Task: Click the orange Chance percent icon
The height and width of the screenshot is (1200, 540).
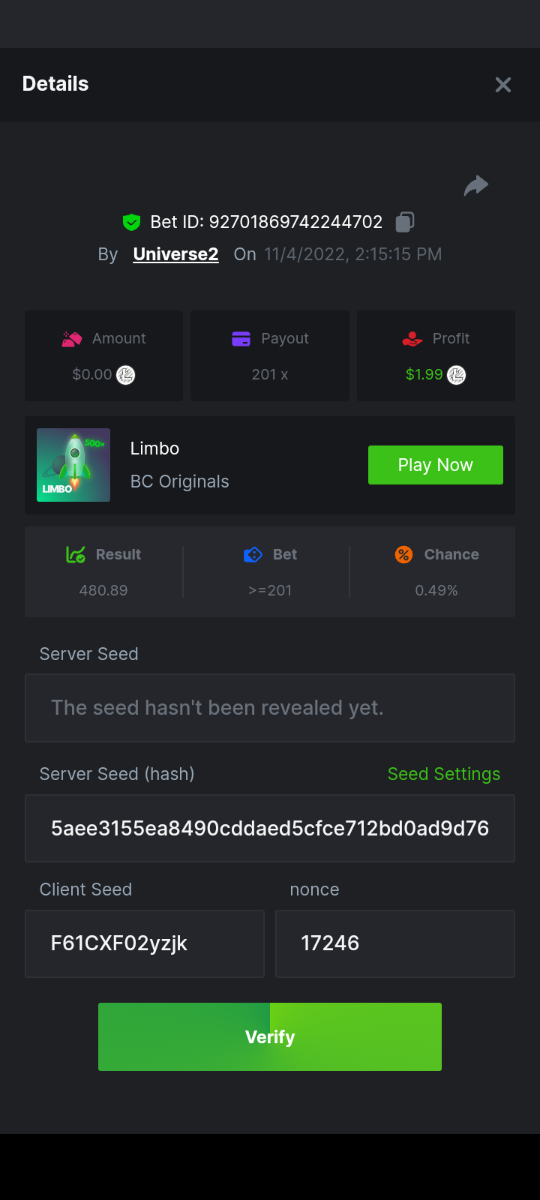Action: coord(404,555)
